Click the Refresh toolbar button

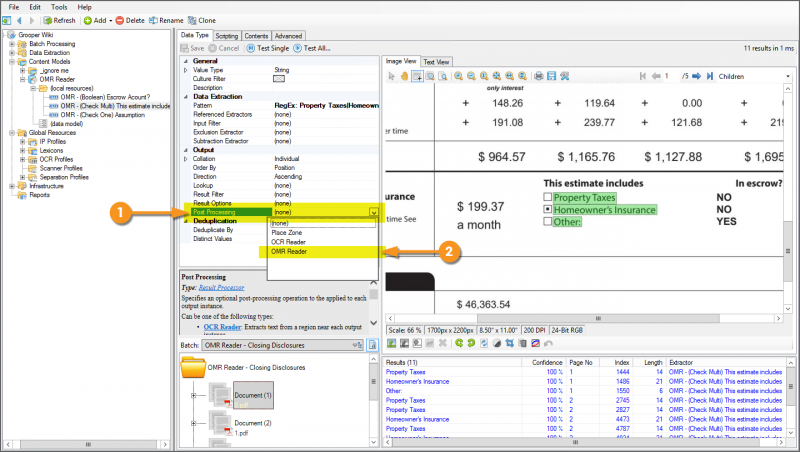point(59,20)
